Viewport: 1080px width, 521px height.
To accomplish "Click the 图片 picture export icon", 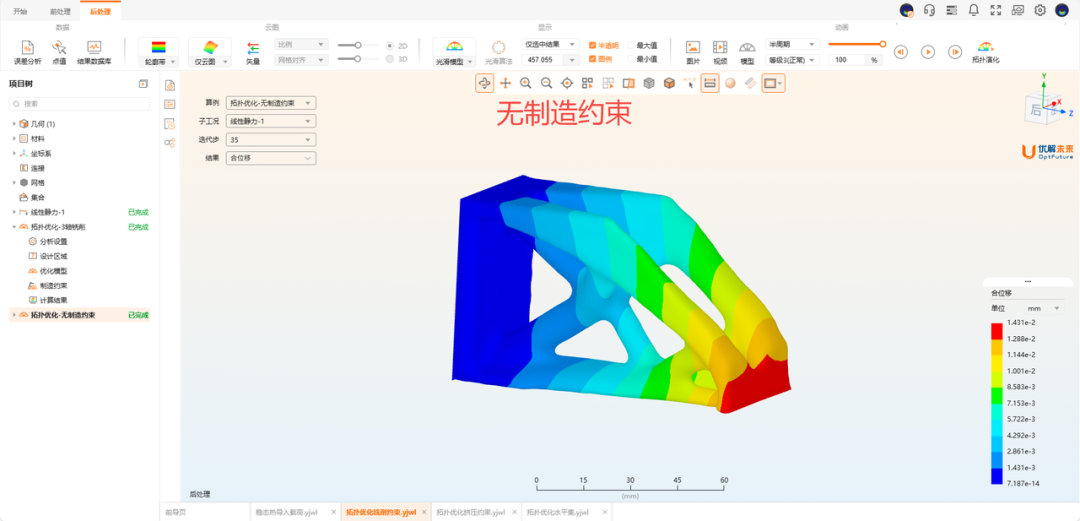I will (693, 51).
